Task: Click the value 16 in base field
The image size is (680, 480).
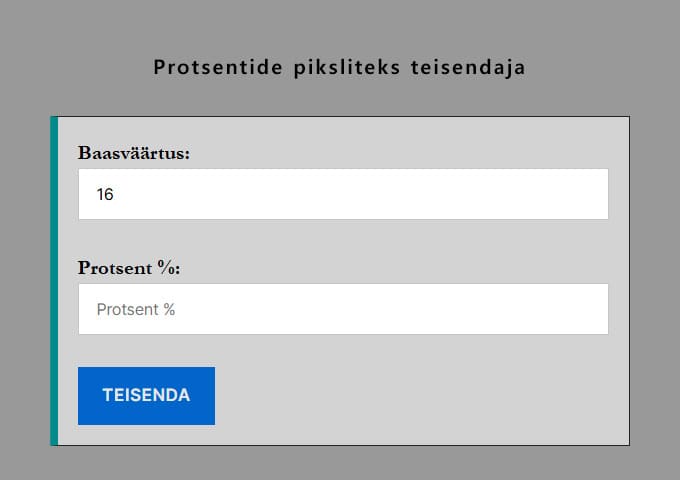Action: [x=105, y=195]
